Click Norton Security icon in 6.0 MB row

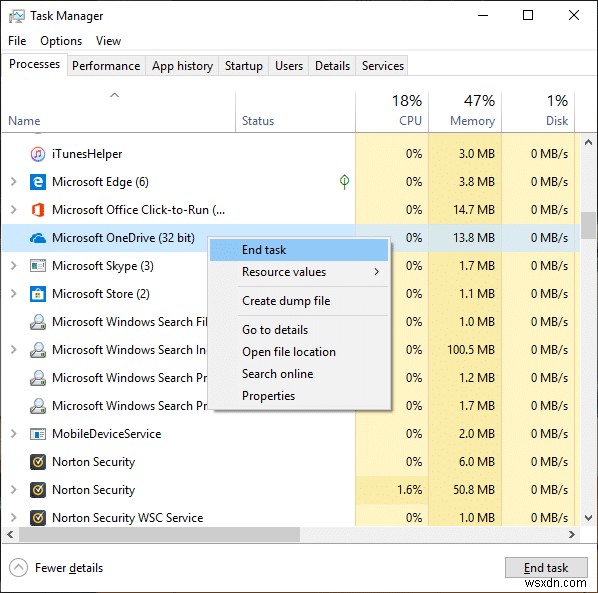tap(38, 462)
